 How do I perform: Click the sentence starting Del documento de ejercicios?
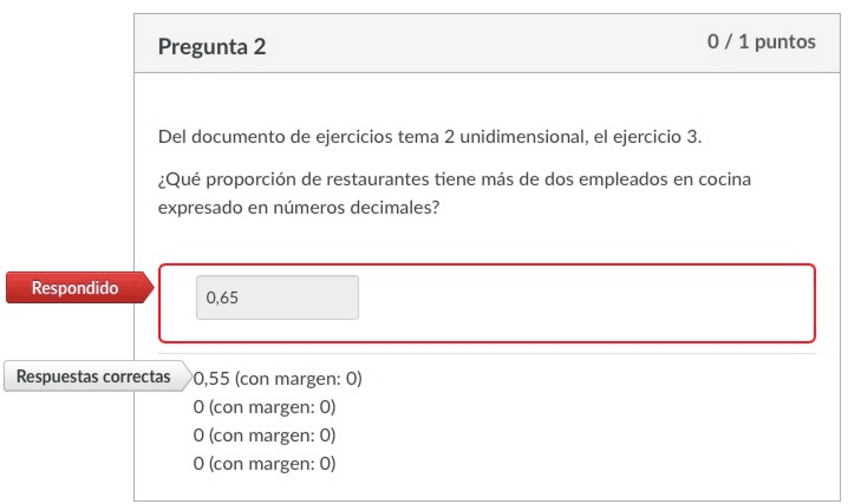pyautogui.click(x=430, y=137)
